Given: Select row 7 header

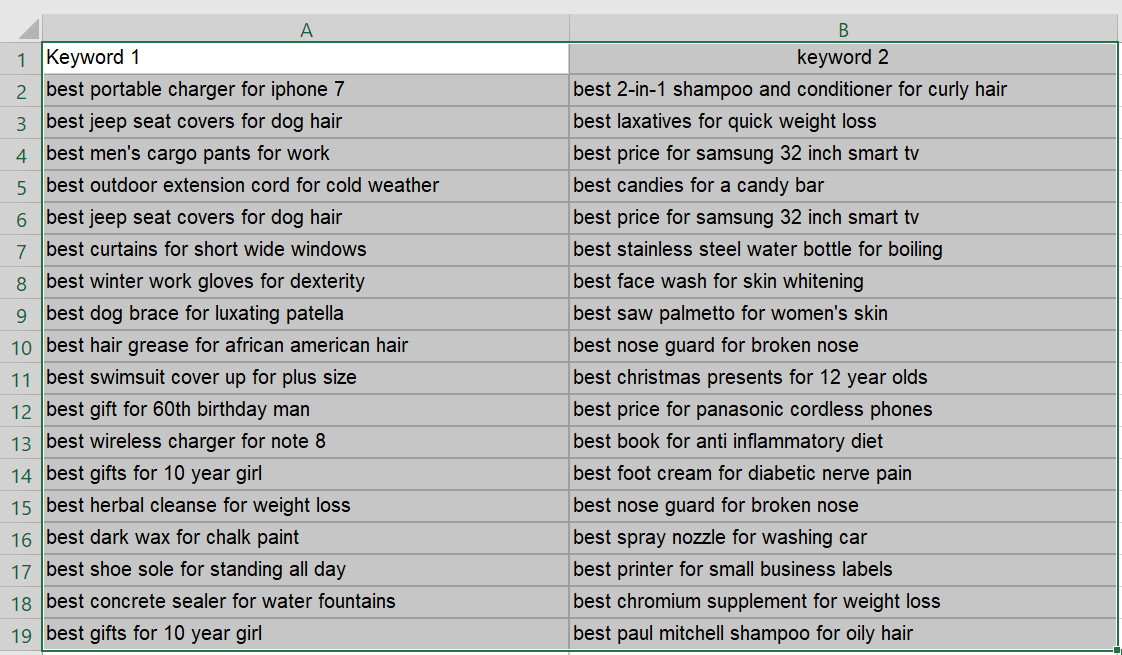Looking at the screenshot, I should (21, 251).
